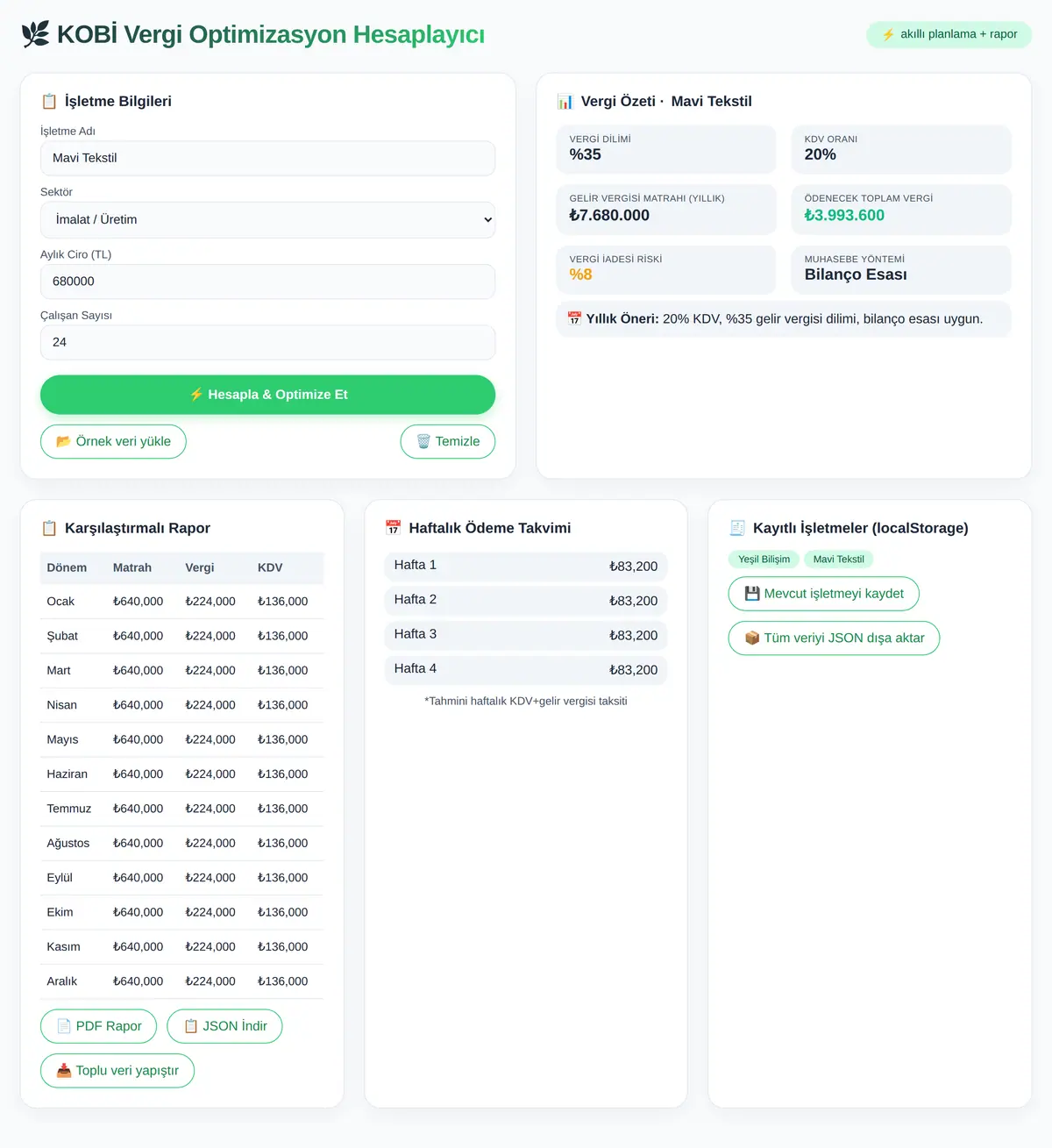Viewport: 1052px width, 1148px height.
Task: Click bar chart icon beside Vergi Özeti
Action: coord(565,101)
